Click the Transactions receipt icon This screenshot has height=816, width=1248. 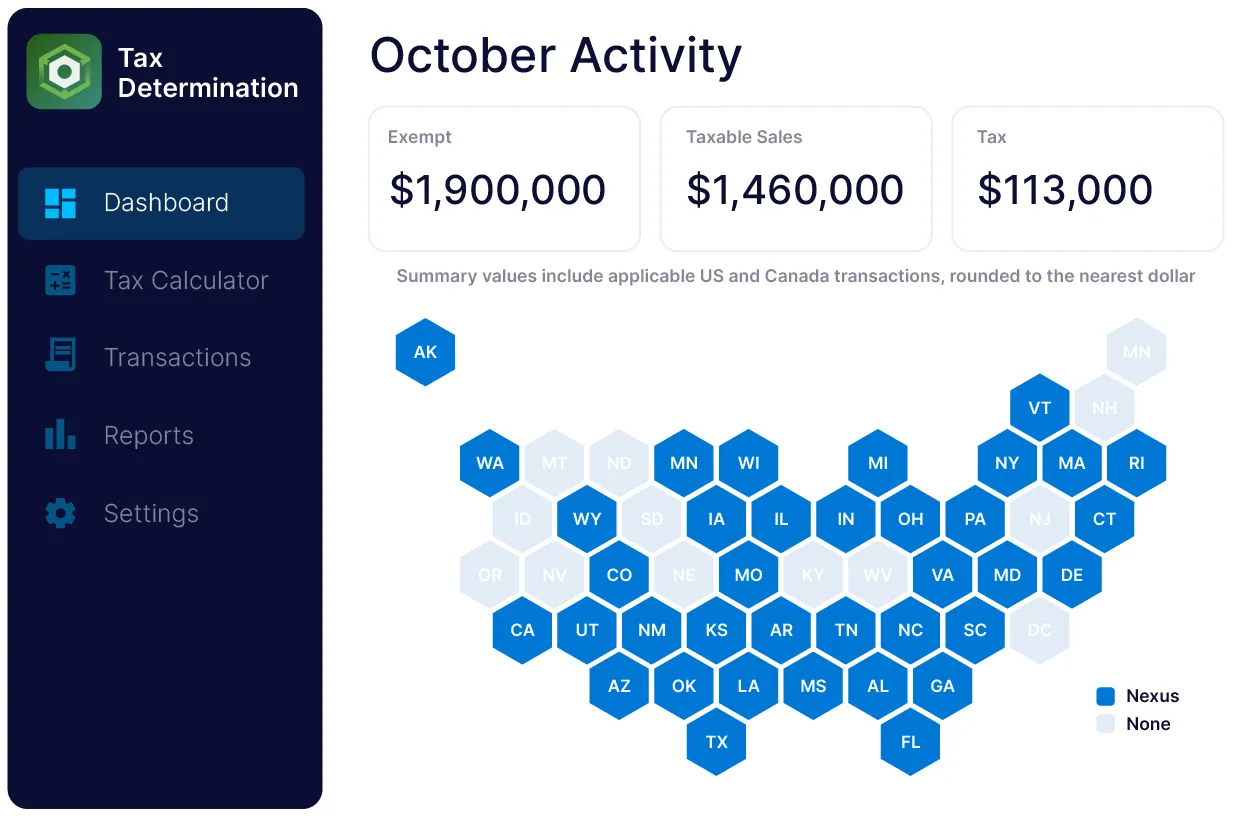point(60,357)
